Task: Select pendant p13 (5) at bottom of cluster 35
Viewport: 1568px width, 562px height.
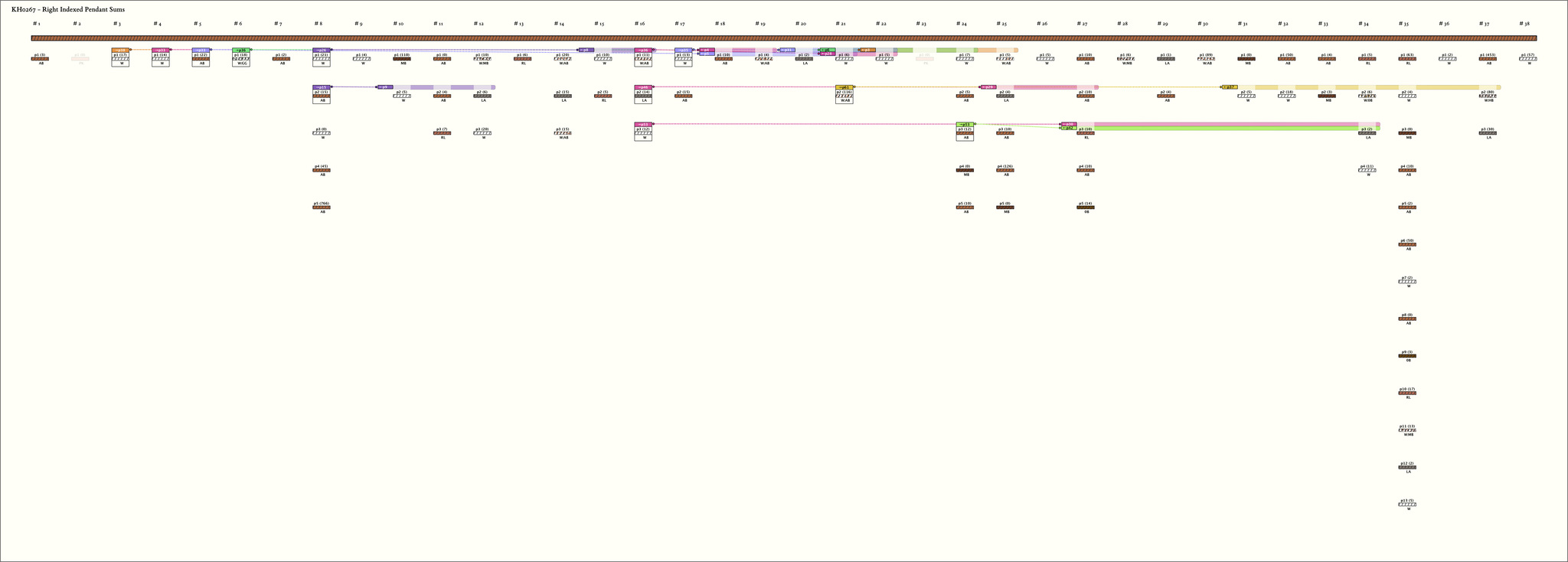Action: pyautogui.click(x=1407, y=505)
